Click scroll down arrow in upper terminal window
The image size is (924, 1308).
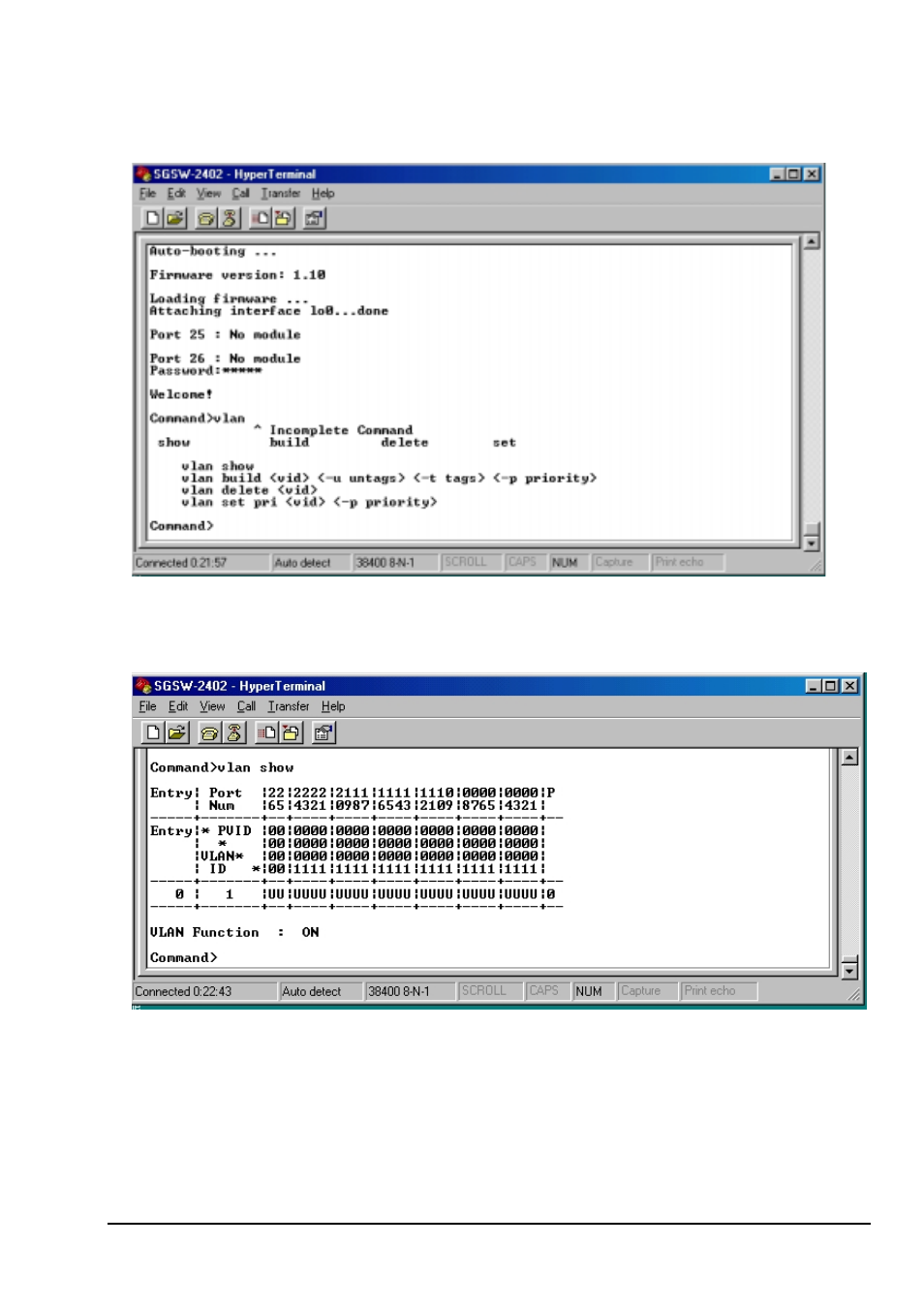[x=812, y=545]
